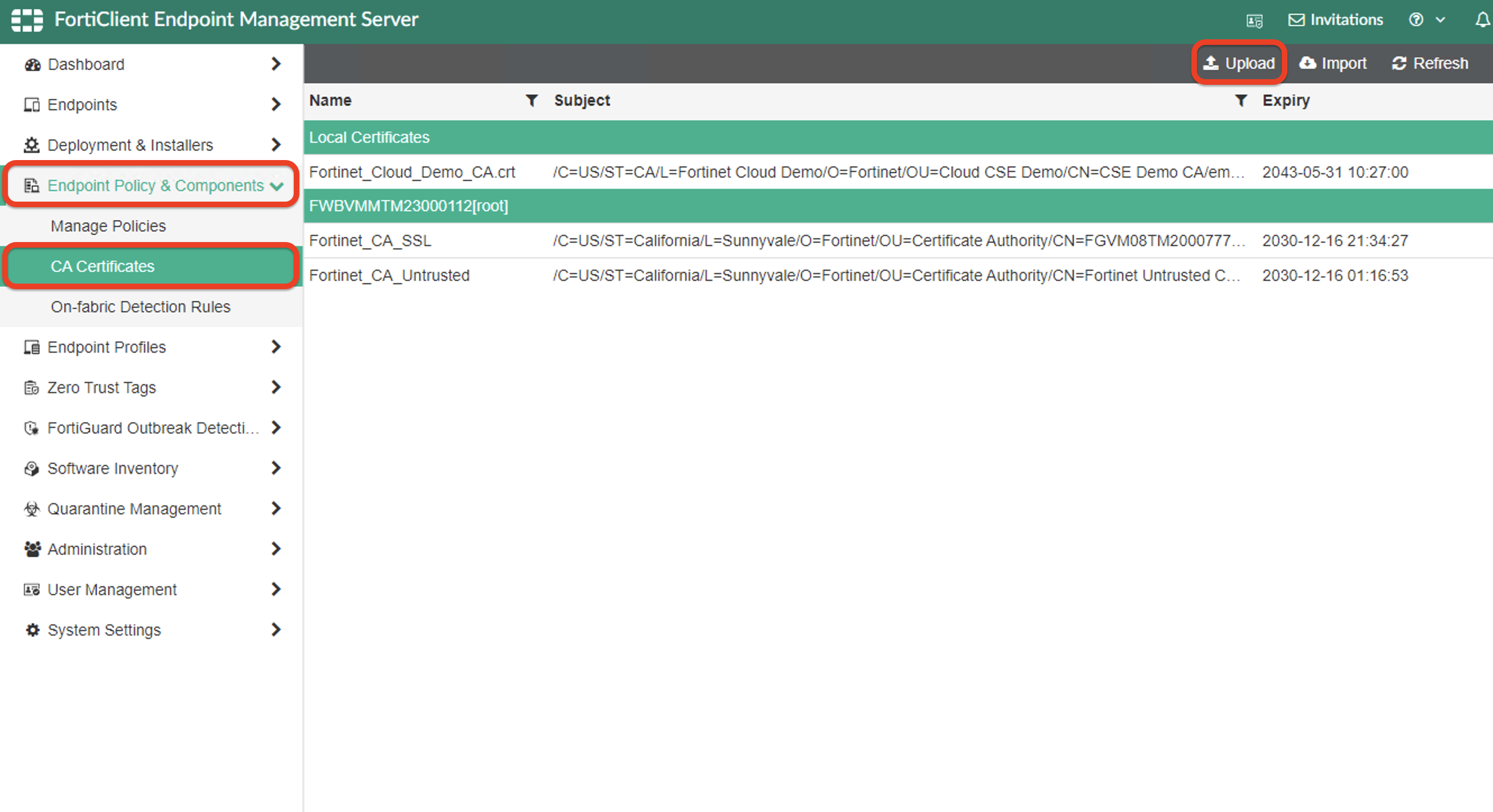The width and height of the screenshot is (1493, 812).
Task: Filter the Subject column
Action: click(x=1241, y=101)
